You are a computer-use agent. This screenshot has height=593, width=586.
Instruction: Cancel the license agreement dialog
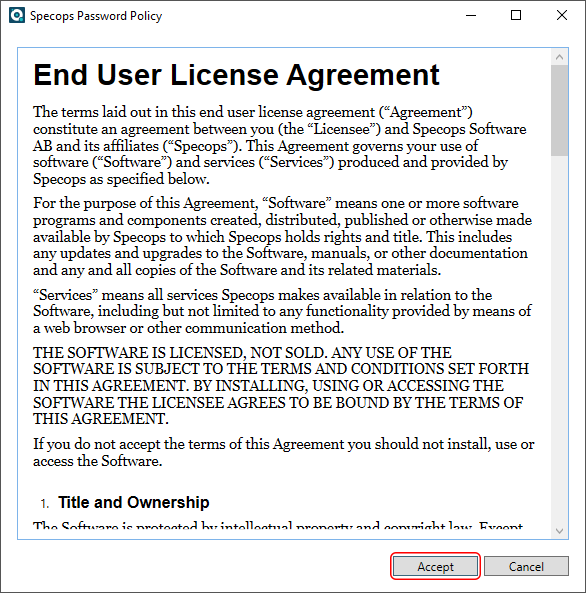(x=526, y=566)
